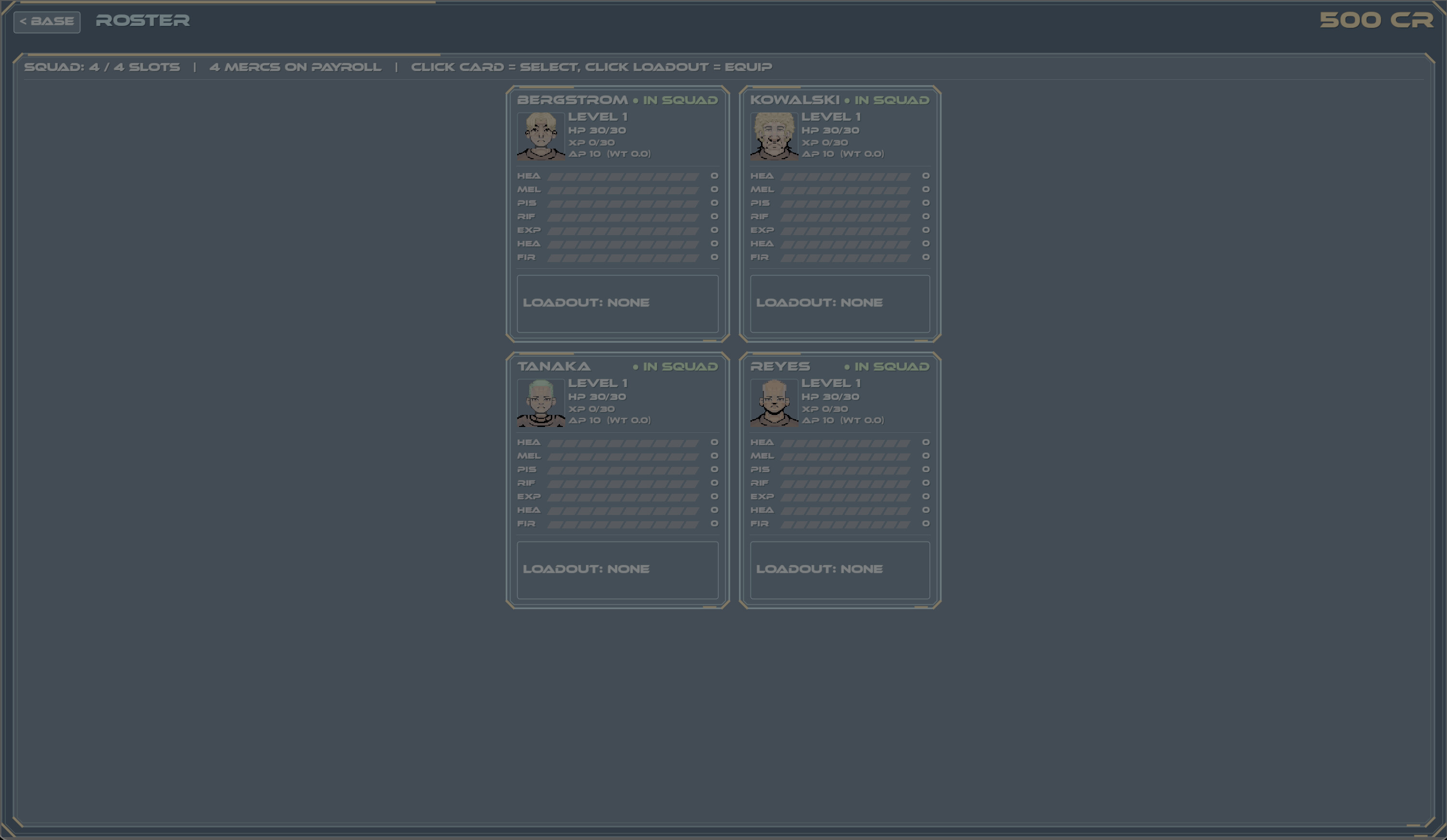The image size is (1447, 840).
Task: Click Tanaka's IN SQUAD status
Action: tap(675, 366)
